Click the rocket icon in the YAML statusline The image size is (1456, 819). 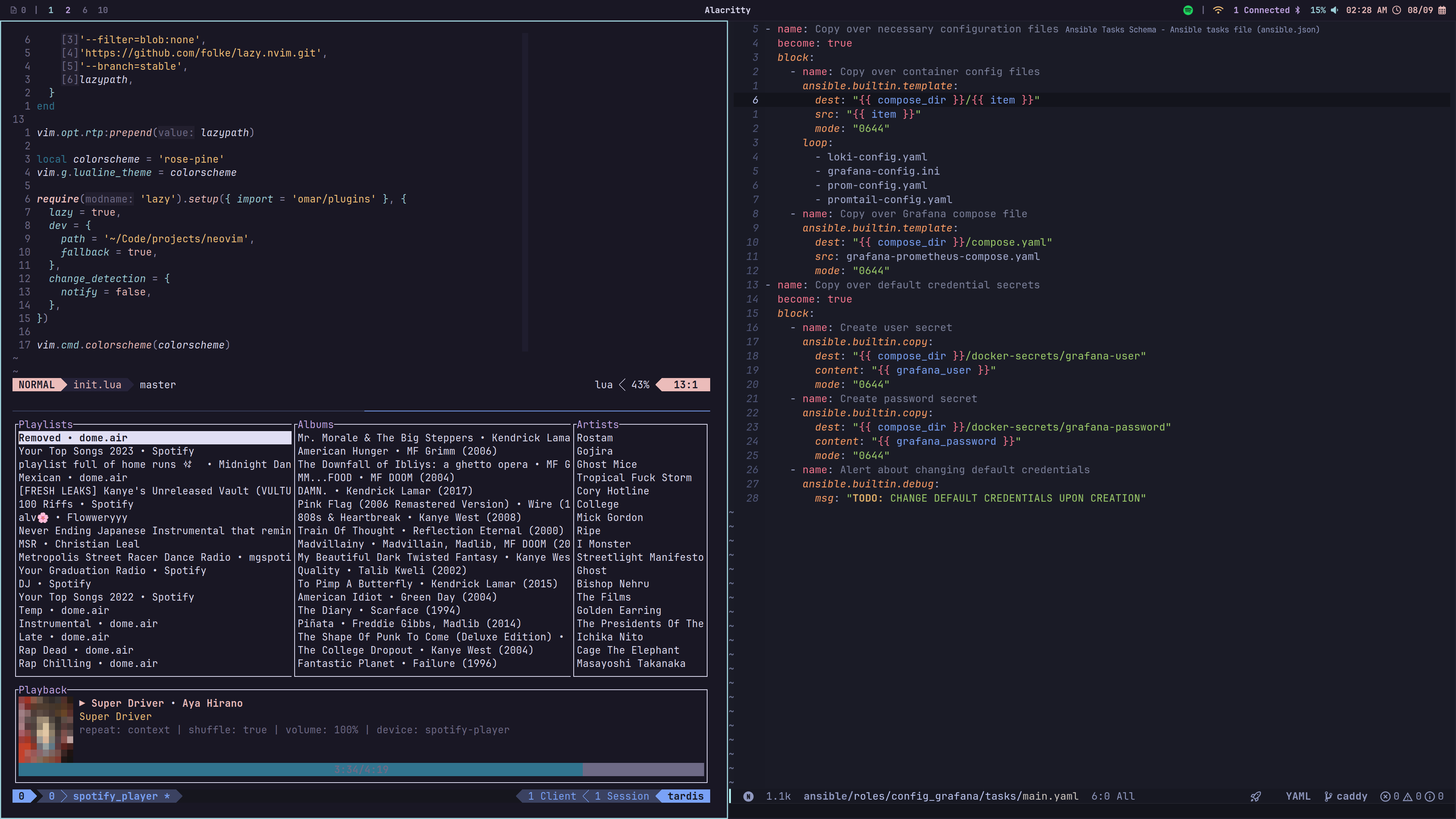(x=1255, y=796)
